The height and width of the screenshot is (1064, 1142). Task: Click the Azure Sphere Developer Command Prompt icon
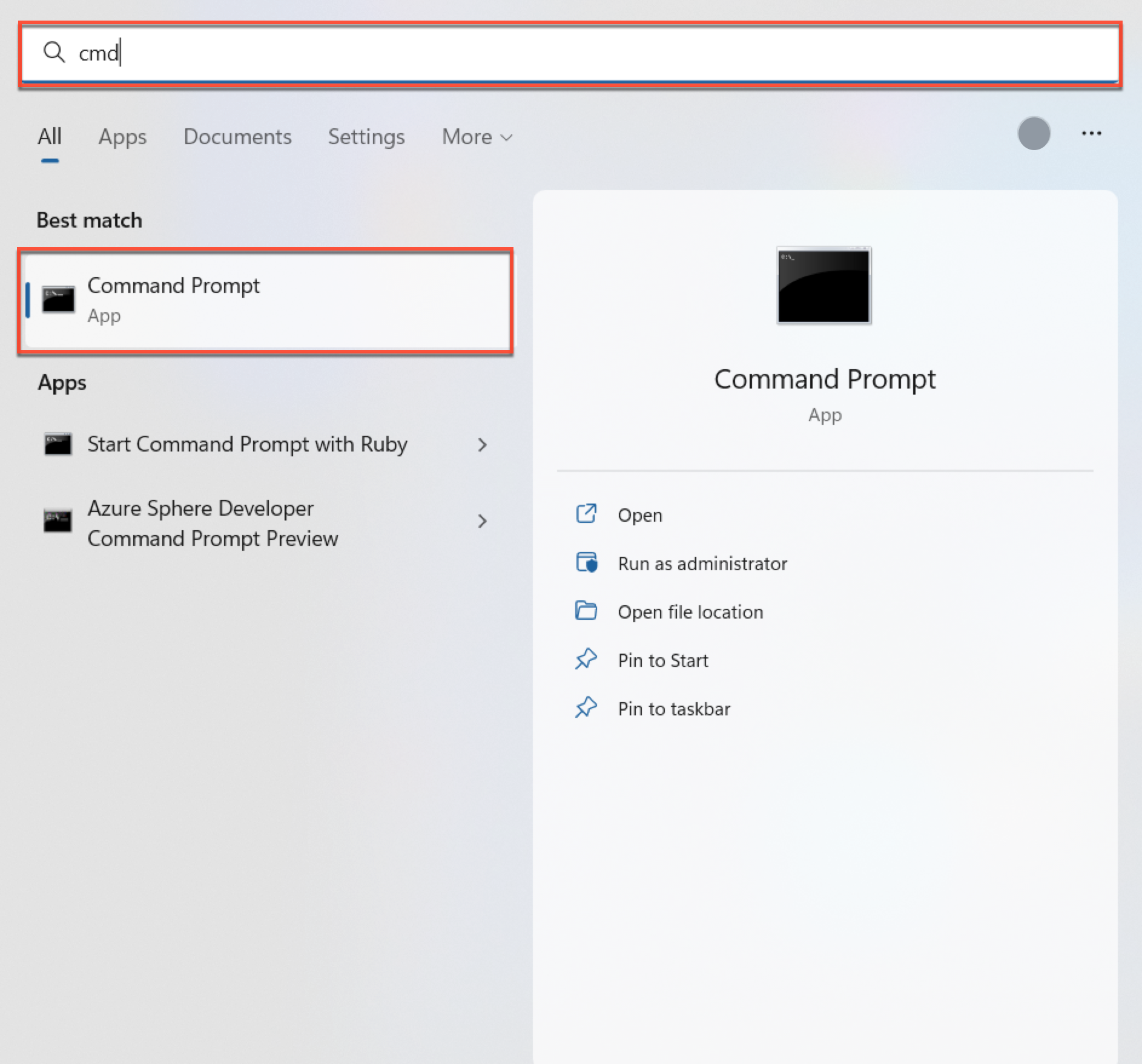click(58, 521)
